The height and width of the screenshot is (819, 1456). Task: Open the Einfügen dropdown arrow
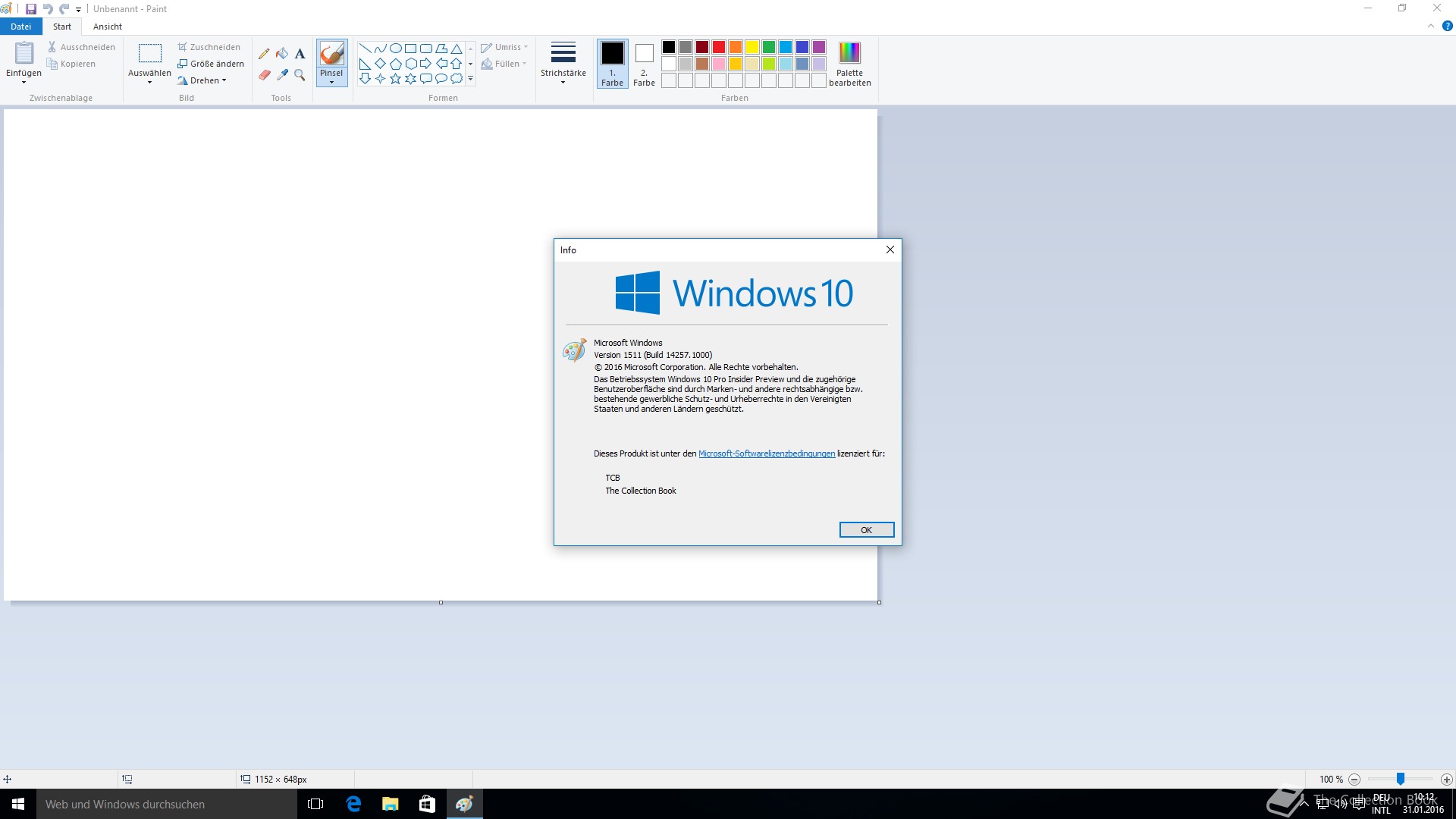click(x=24, y=82)
